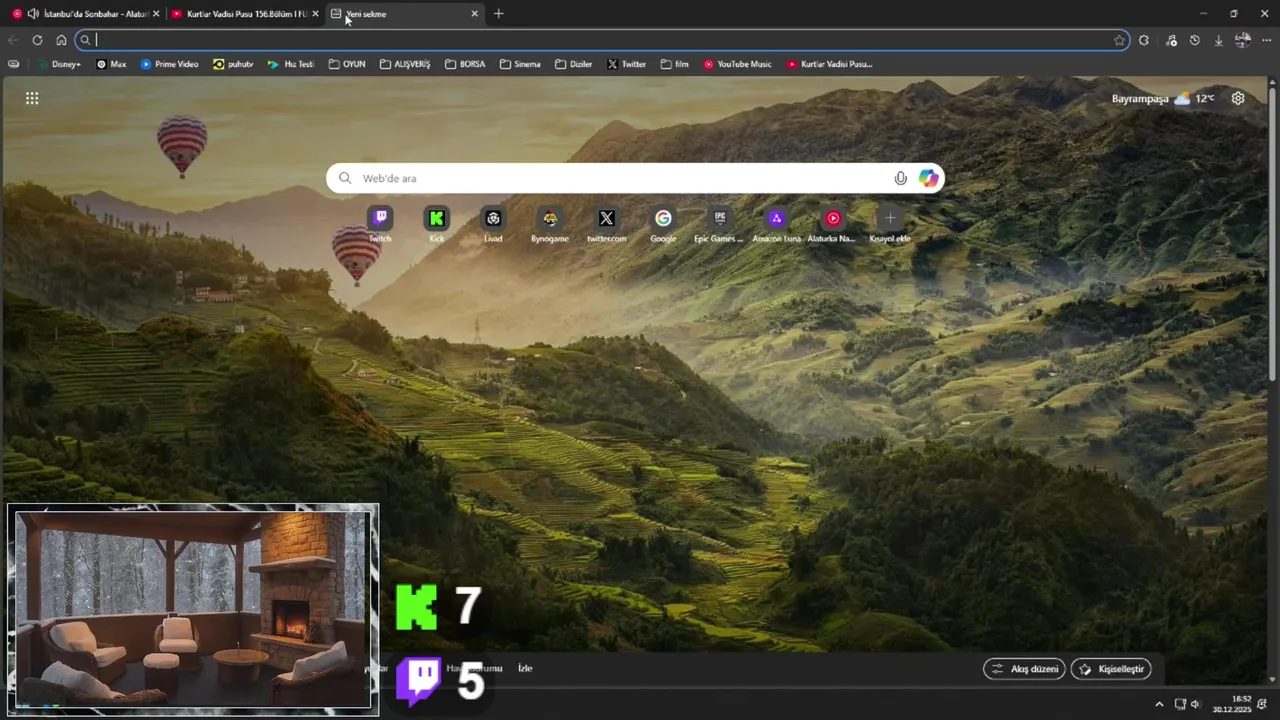Close the İstanbul'da Sonbahar tab
The height and width of the screenshot is (720, 1280).
click(155, 14)
